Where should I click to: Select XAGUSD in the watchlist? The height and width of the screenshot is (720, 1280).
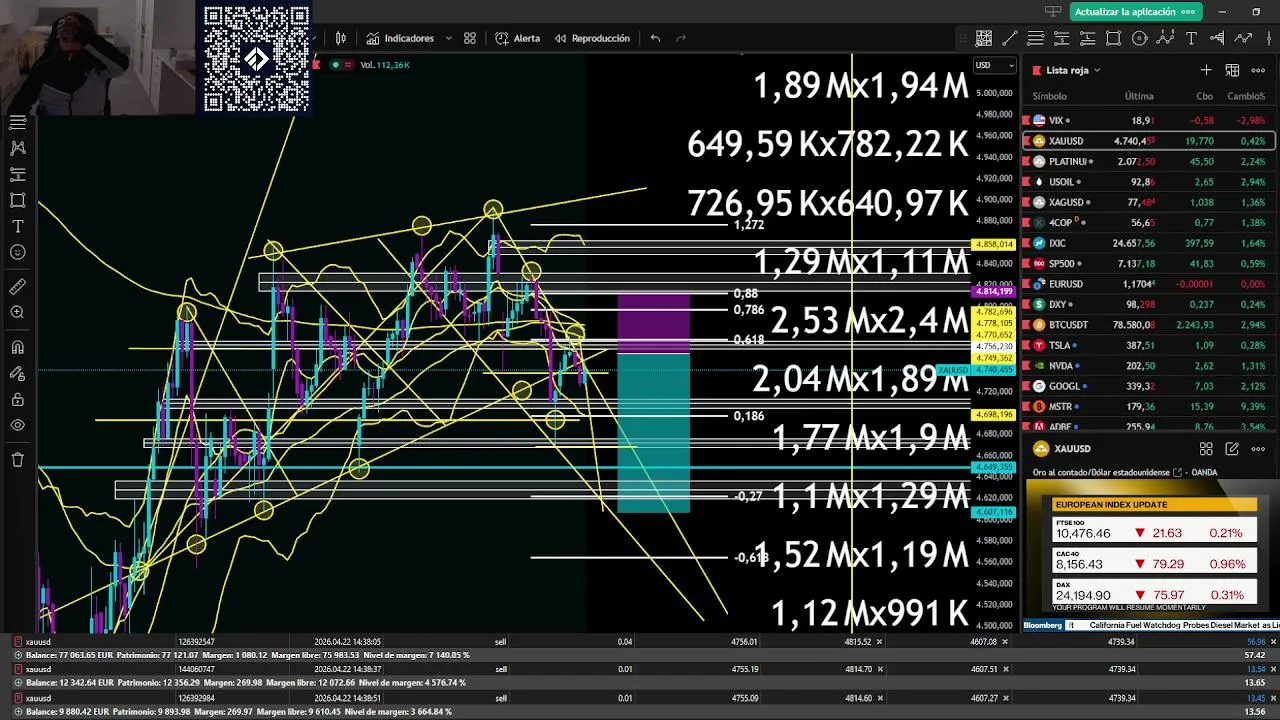tap(1148, 202)
